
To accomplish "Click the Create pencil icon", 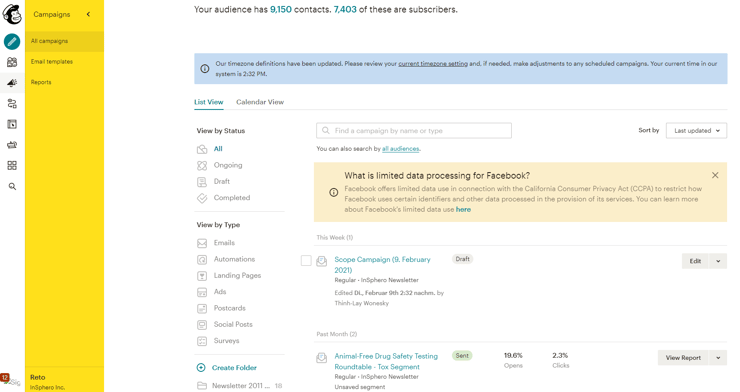I will coord(12,42).
